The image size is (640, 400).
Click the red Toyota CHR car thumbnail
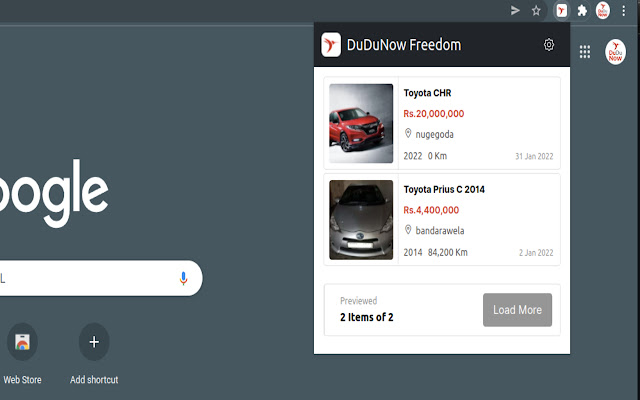361,123
